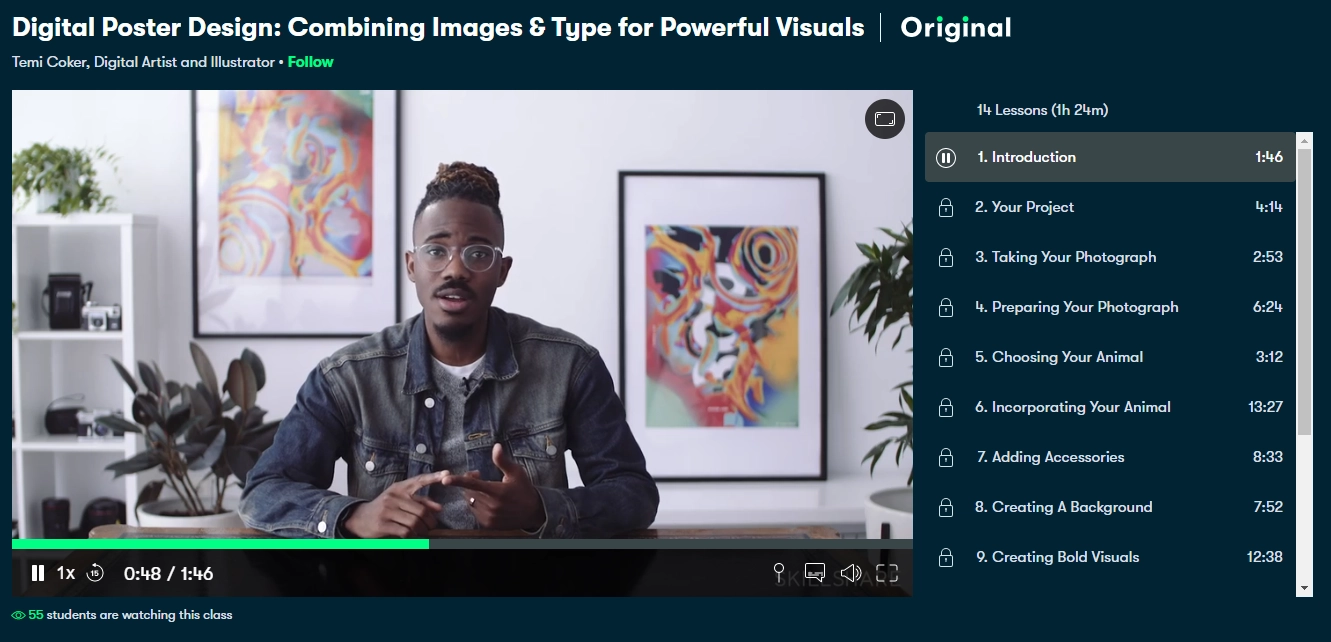Click the pause icon beside Introduction lesson
1331x642 pixels.
946,157
